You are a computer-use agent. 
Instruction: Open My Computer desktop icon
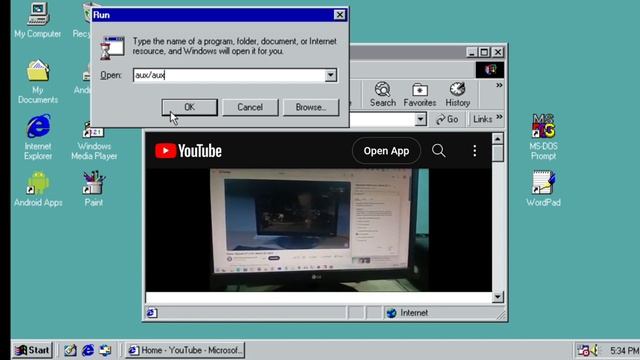(x=38, y=20)
